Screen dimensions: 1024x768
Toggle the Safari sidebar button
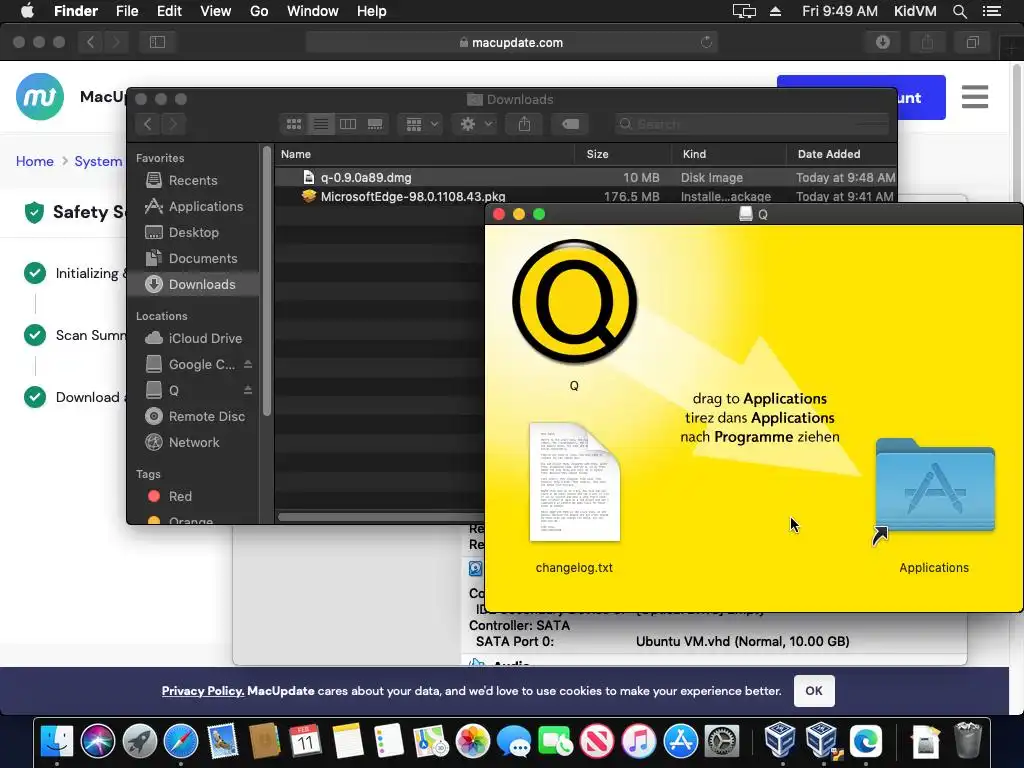click(157, 42)
